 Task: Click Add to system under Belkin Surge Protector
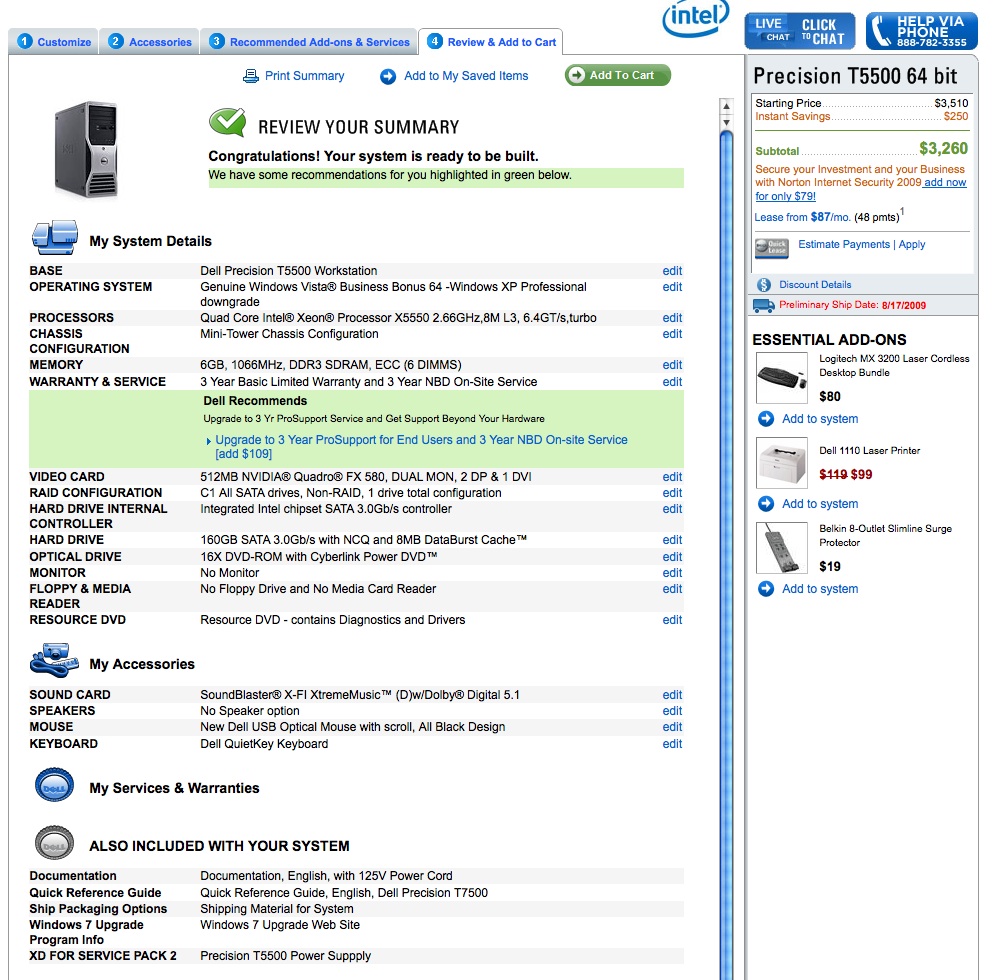(820, 589)
